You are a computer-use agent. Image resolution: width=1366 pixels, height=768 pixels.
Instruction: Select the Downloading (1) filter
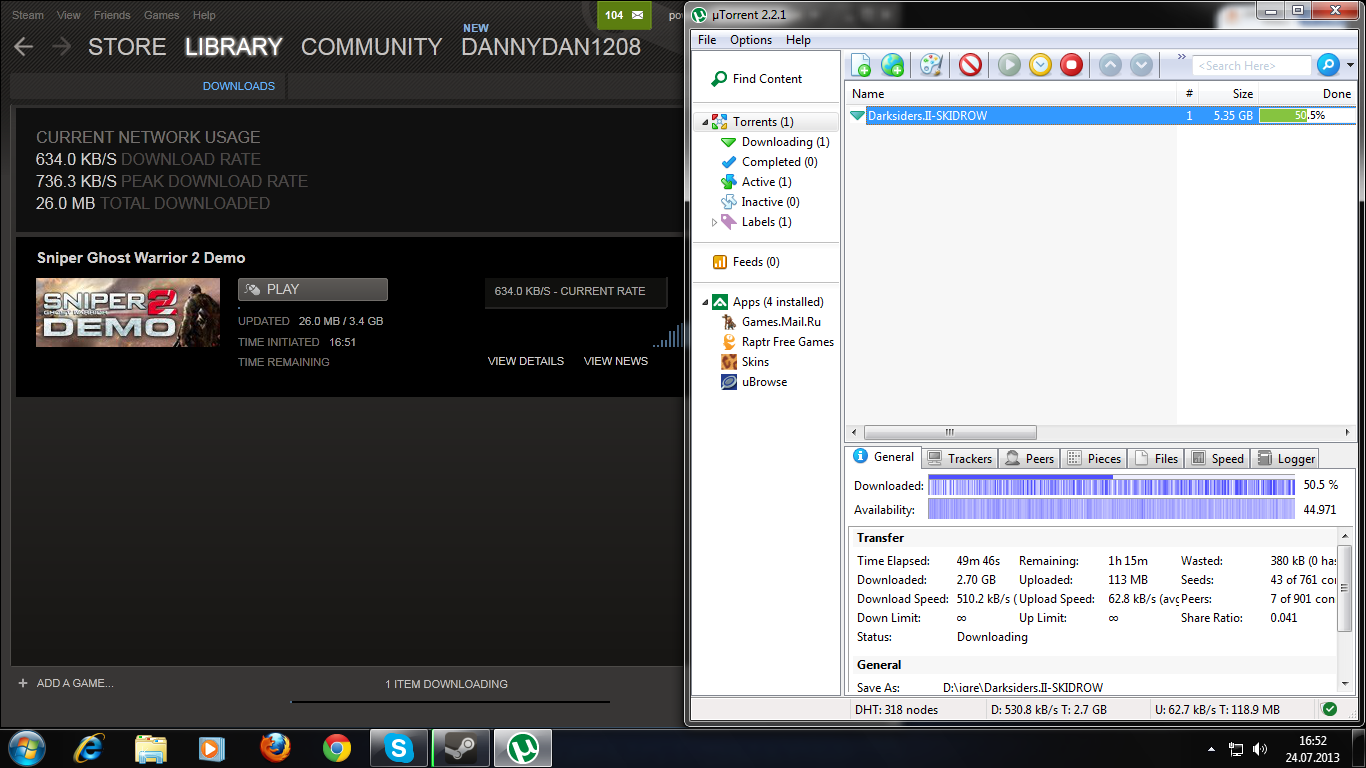(x=786, y=142)
